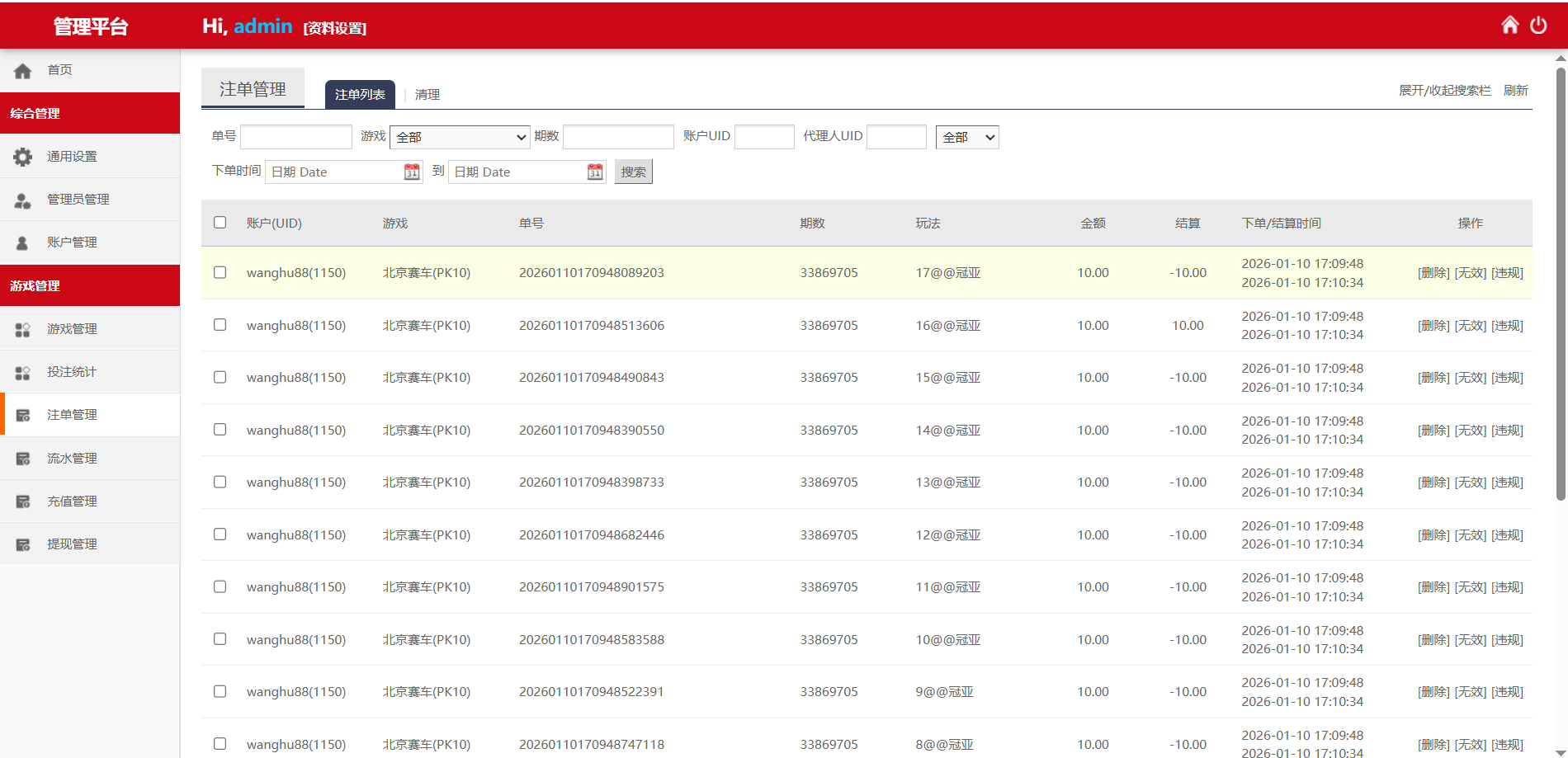Screen dimensions: 1568x758
Task: Click the 账户管理 person icon
Action: [x=23, y=242]
